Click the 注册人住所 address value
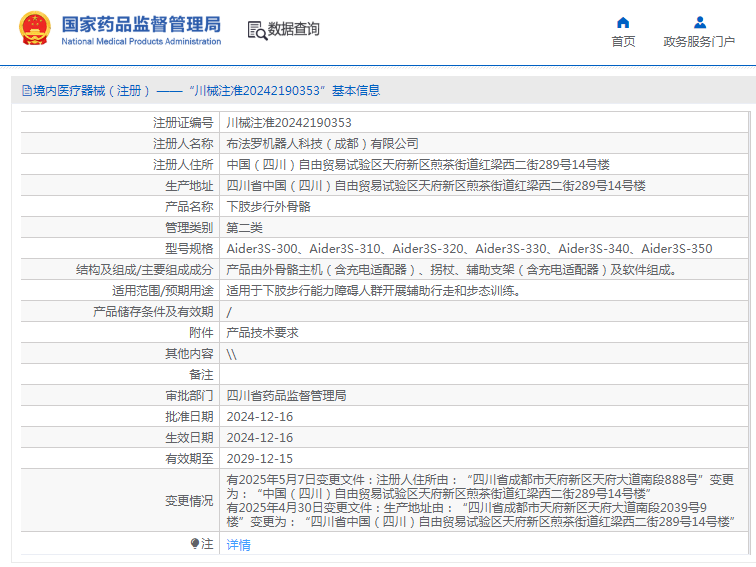The width and height of the screenshot is (756, 567). [x=418, y=165]
